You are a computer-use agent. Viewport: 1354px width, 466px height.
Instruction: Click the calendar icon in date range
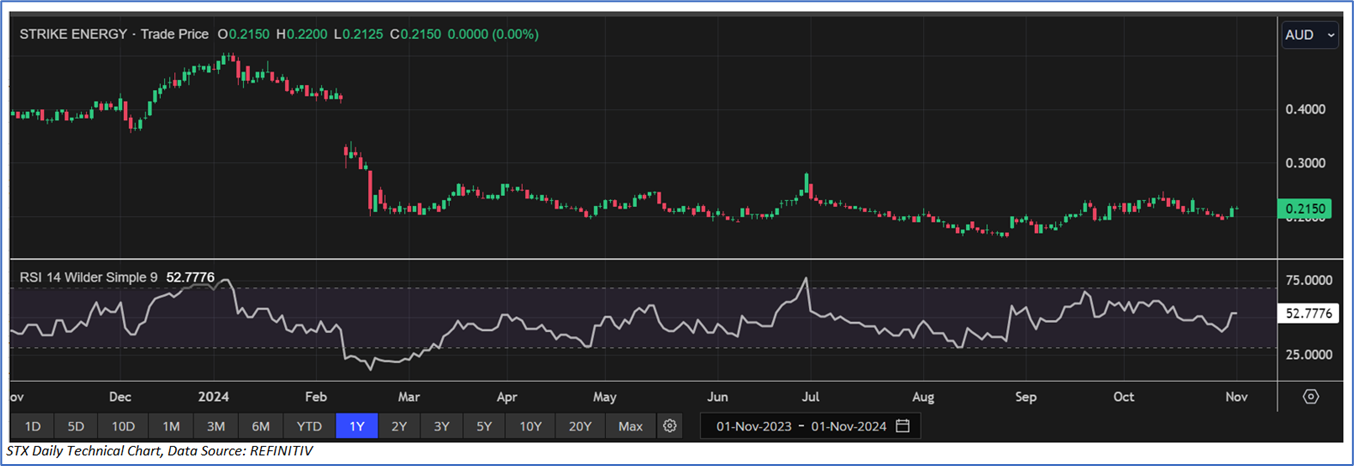coord(903,426)
